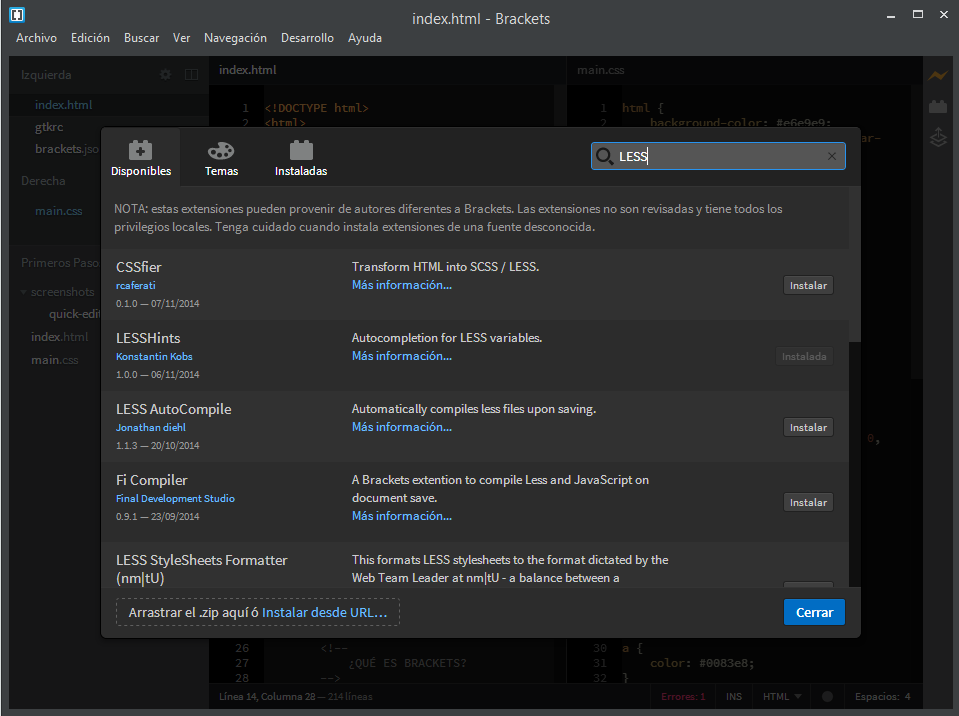
Task: Click the magnifier icon in the search box
Action: point(604,156)
